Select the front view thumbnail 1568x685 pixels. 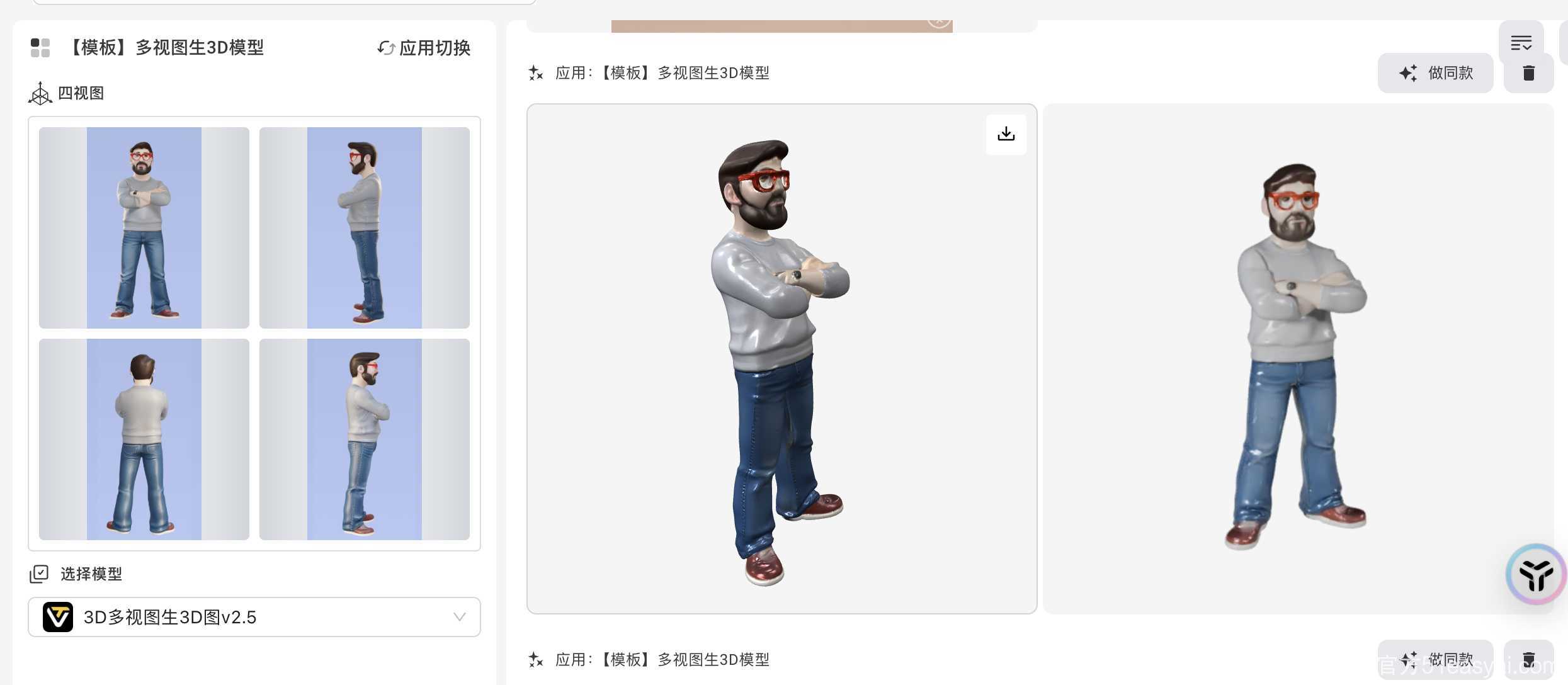point(144,228)
